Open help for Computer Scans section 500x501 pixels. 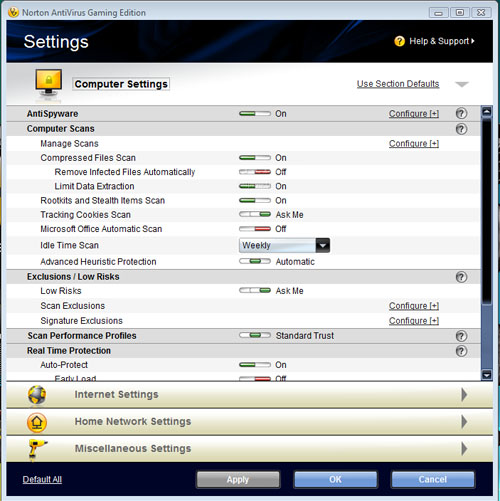coord(461,129)
